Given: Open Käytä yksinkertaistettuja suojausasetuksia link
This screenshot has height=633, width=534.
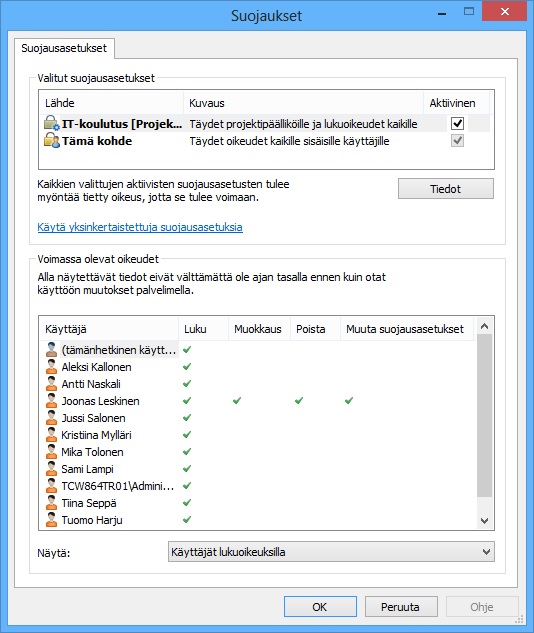Looking at the screenshot, I should point(140,227).
